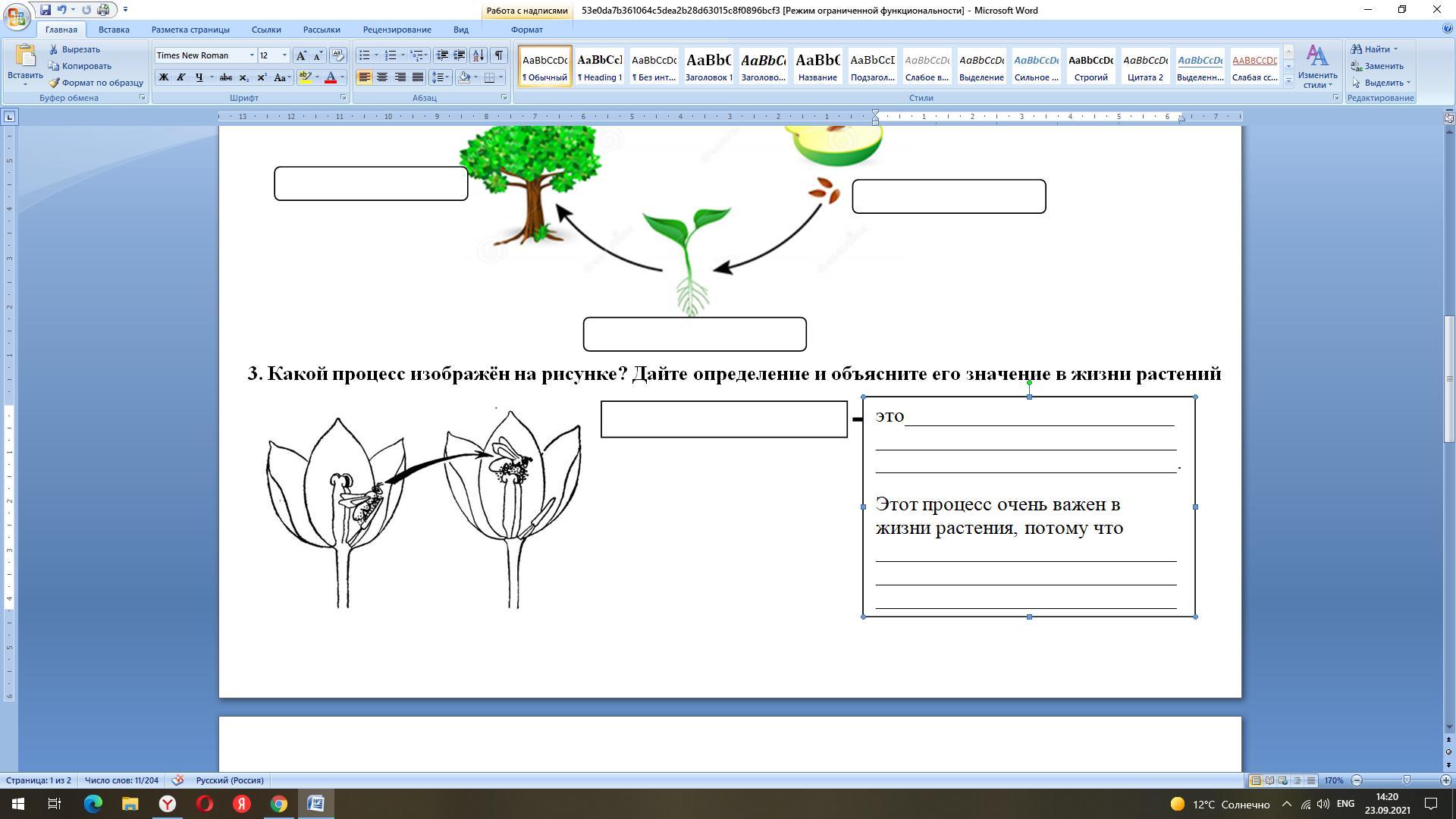Select the Заголовок 1 style
This screenshot has width=1456, height=819.
pyautogui.click(x=708, y=66)
